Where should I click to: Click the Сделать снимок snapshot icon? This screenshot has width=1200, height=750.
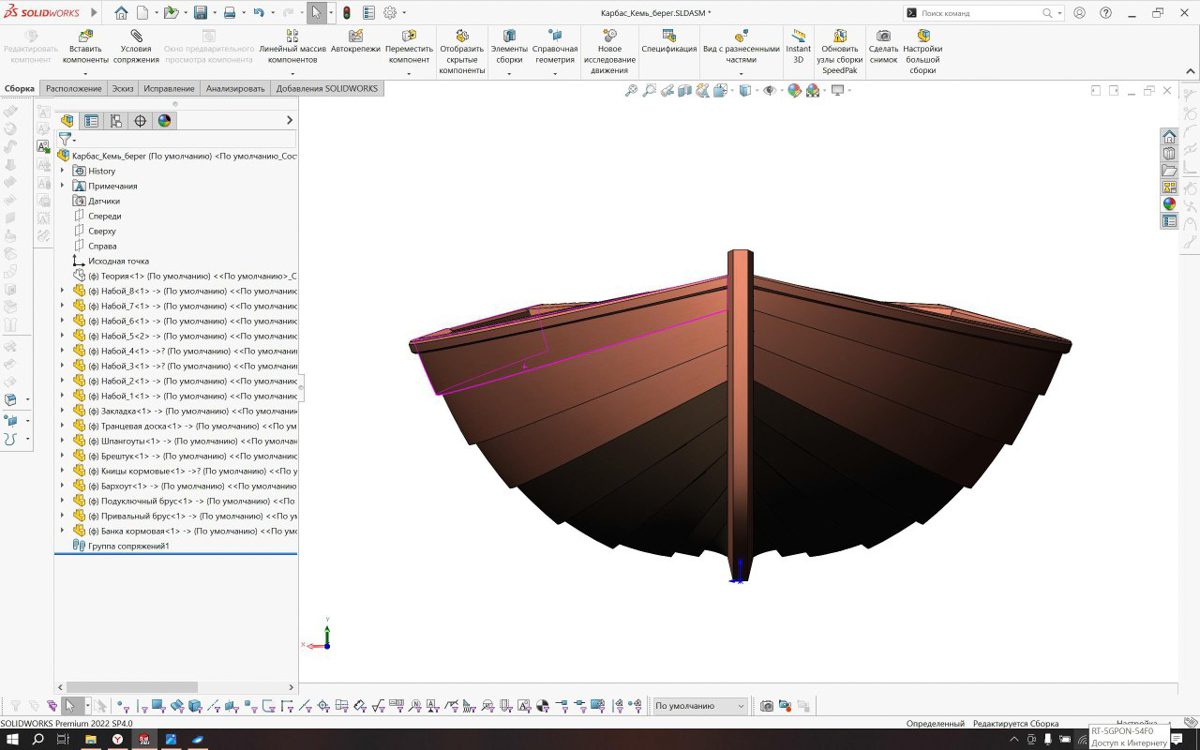pyautogui.click(x=883, y=36)
